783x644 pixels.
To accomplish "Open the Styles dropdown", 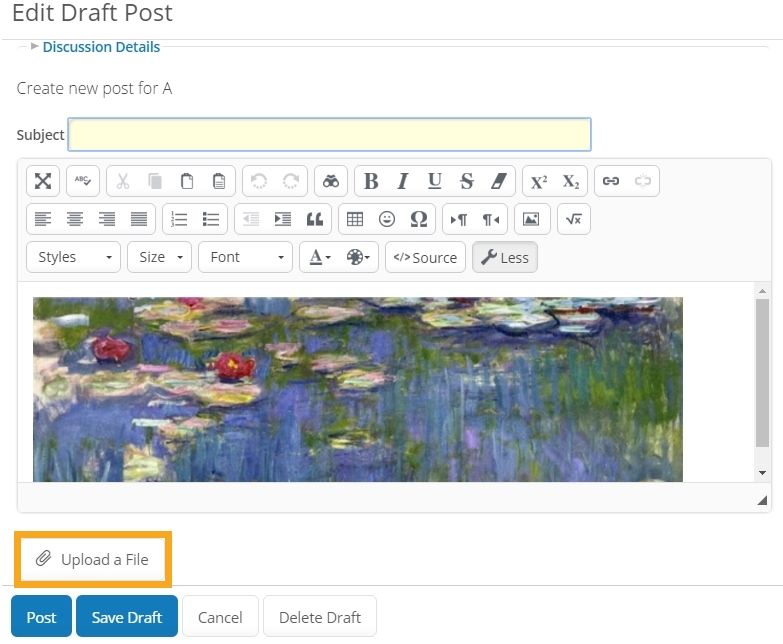I will (x=73, y=257).
